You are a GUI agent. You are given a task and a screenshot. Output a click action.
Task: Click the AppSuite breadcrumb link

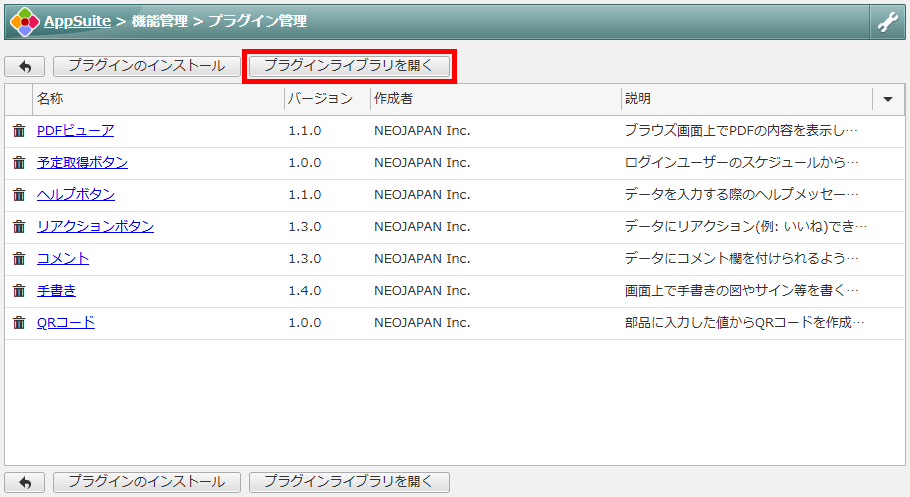tap(77, 21)
